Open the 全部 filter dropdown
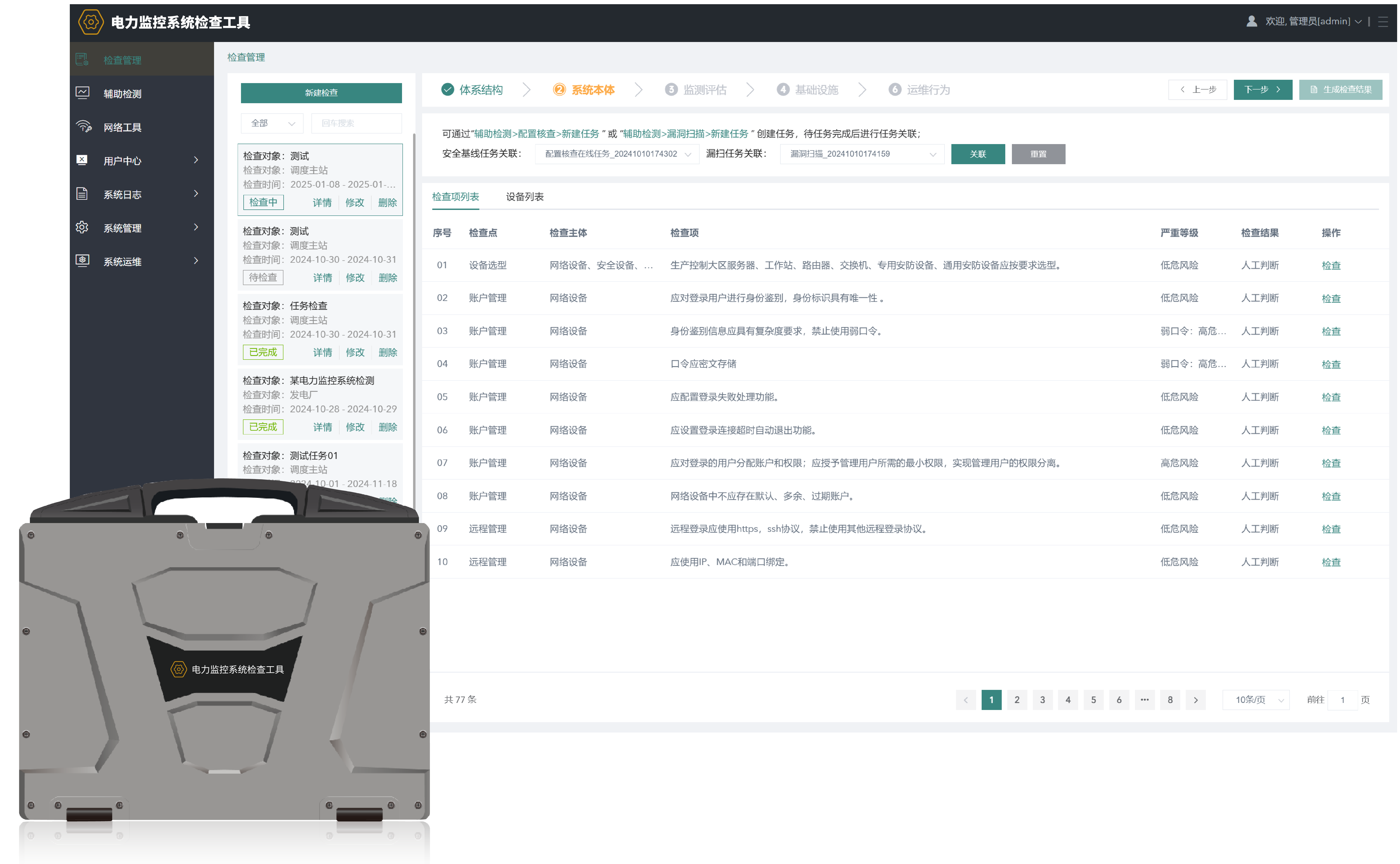1400x864 pixels. [x=272, y=124]
